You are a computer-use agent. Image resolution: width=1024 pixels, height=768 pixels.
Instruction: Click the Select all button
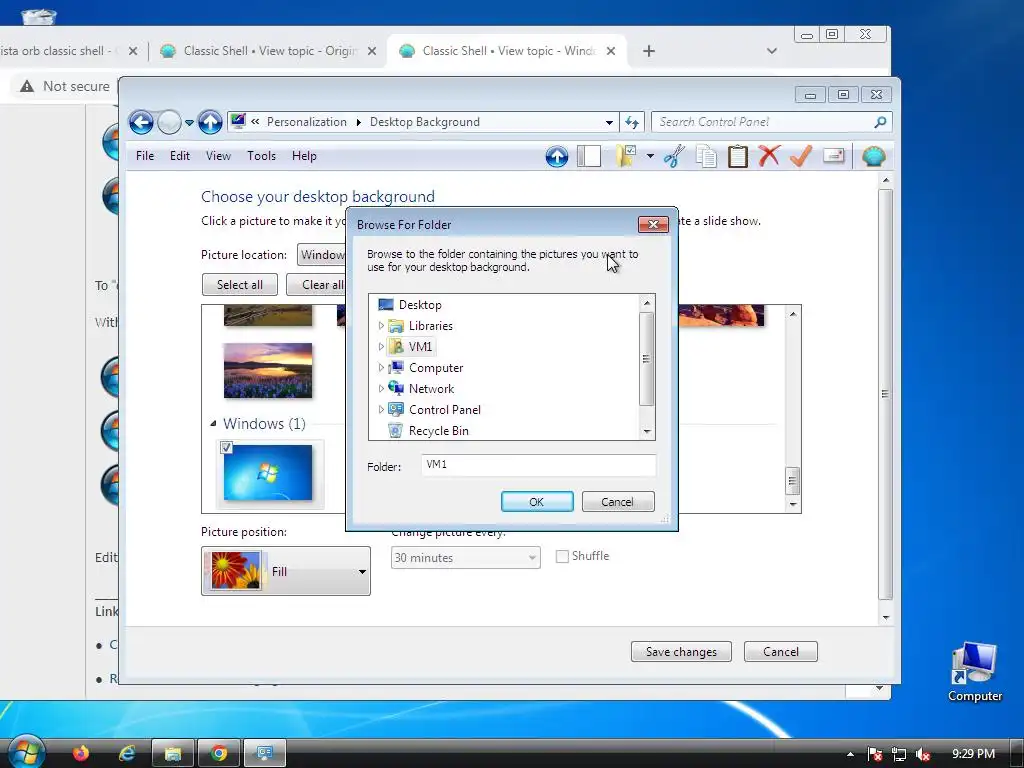pos(240,285)
